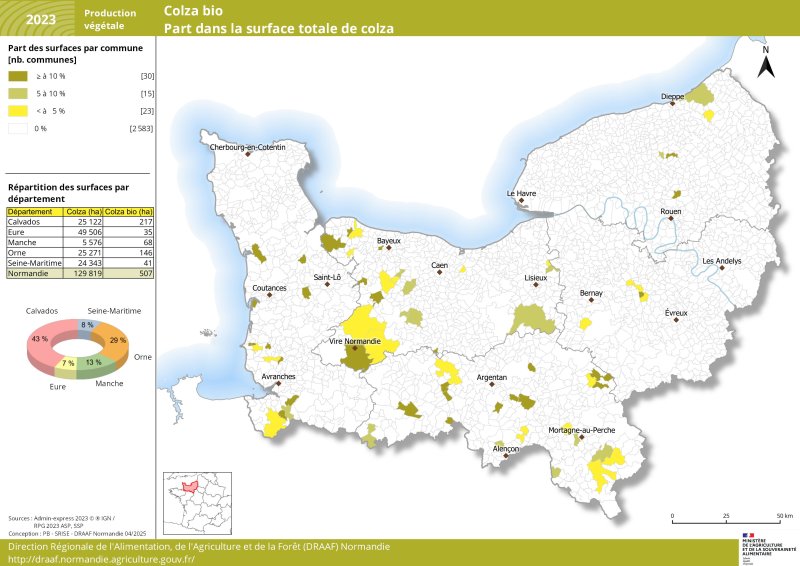The image size is (800, 566).
Task: Click the scale bar '50 km' label
Action: point(785,516)
